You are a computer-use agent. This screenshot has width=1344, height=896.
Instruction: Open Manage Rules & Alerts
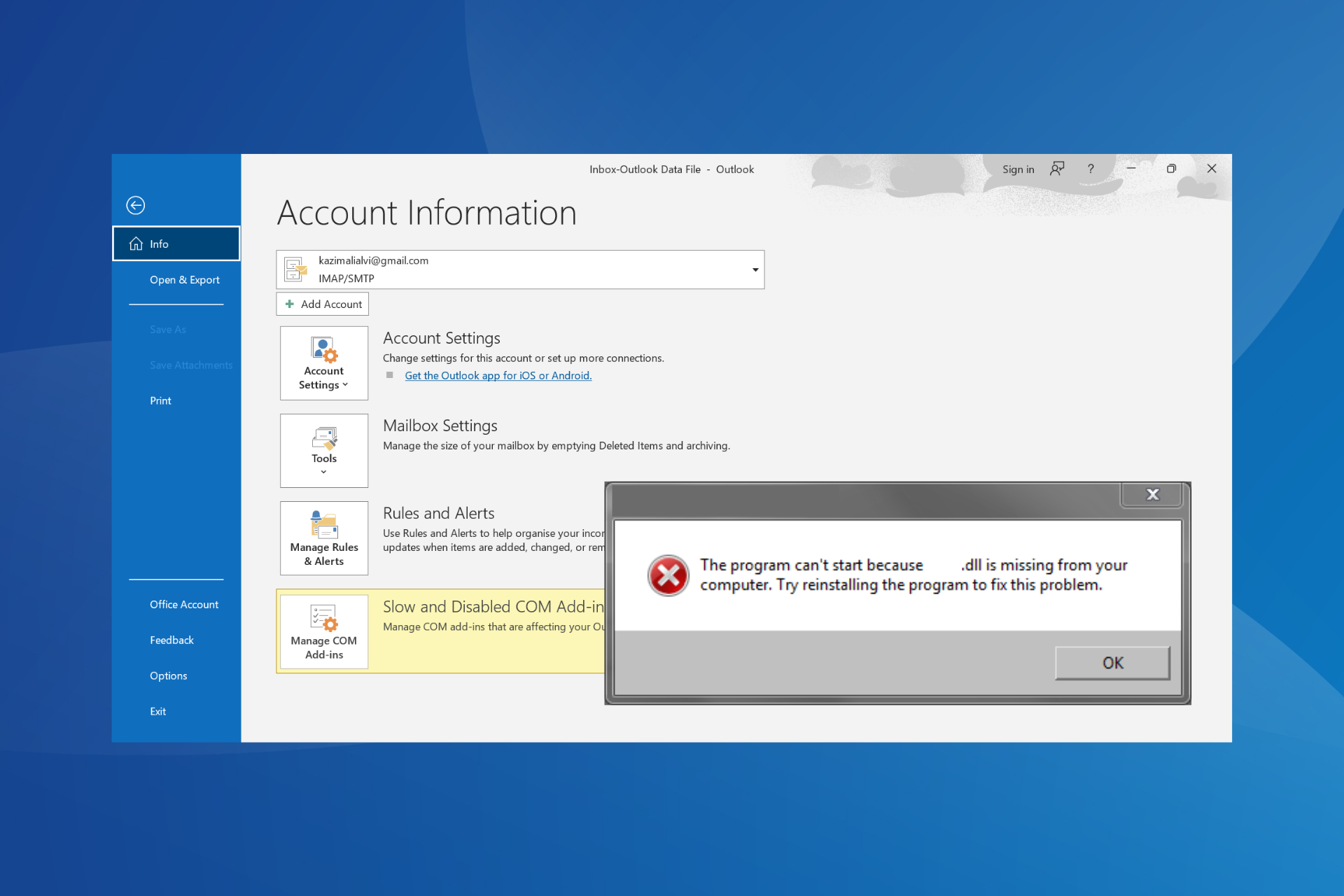[323, 538]
